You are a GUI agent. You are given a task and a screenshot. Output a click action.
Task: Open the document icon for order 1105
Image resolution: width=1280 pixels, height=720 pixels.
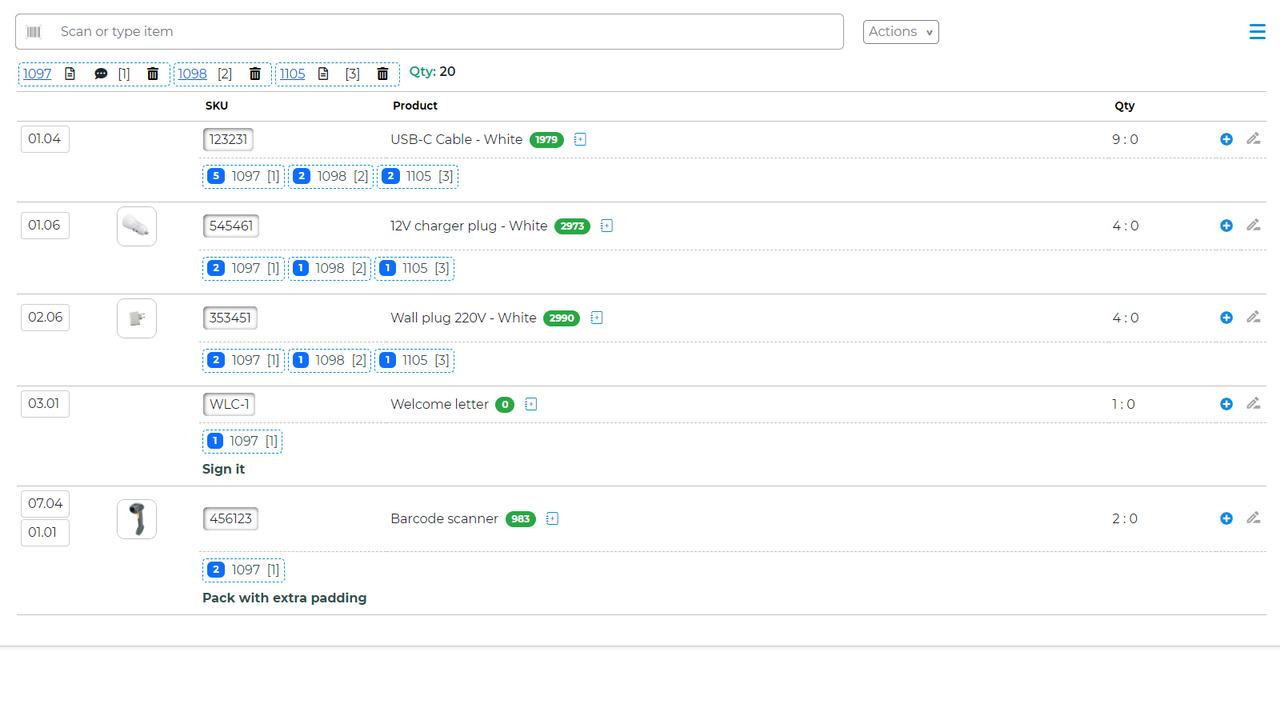323,74
